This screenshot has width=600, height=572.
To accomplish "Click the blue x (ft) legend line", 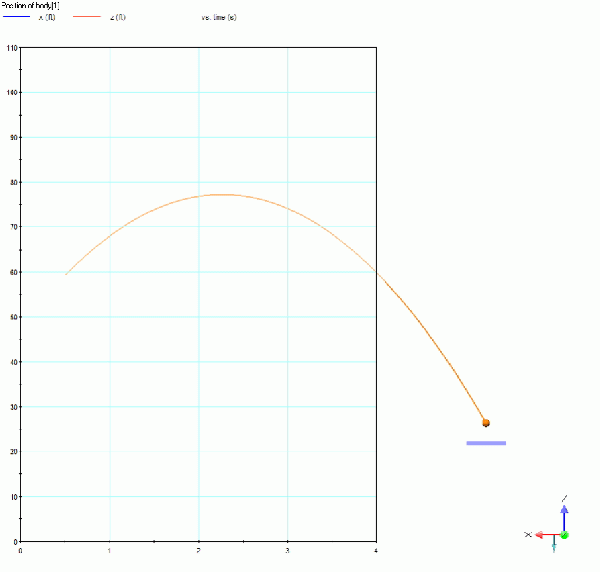I will click(16, 18).
